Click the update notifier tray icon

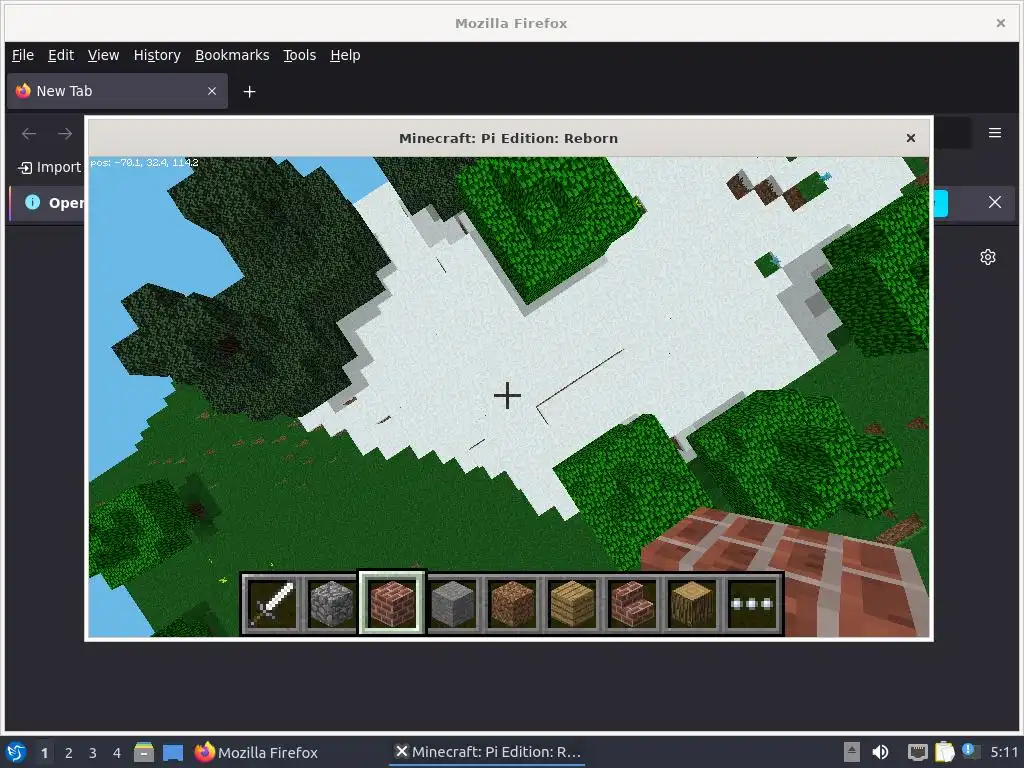[x=970, y=751]
